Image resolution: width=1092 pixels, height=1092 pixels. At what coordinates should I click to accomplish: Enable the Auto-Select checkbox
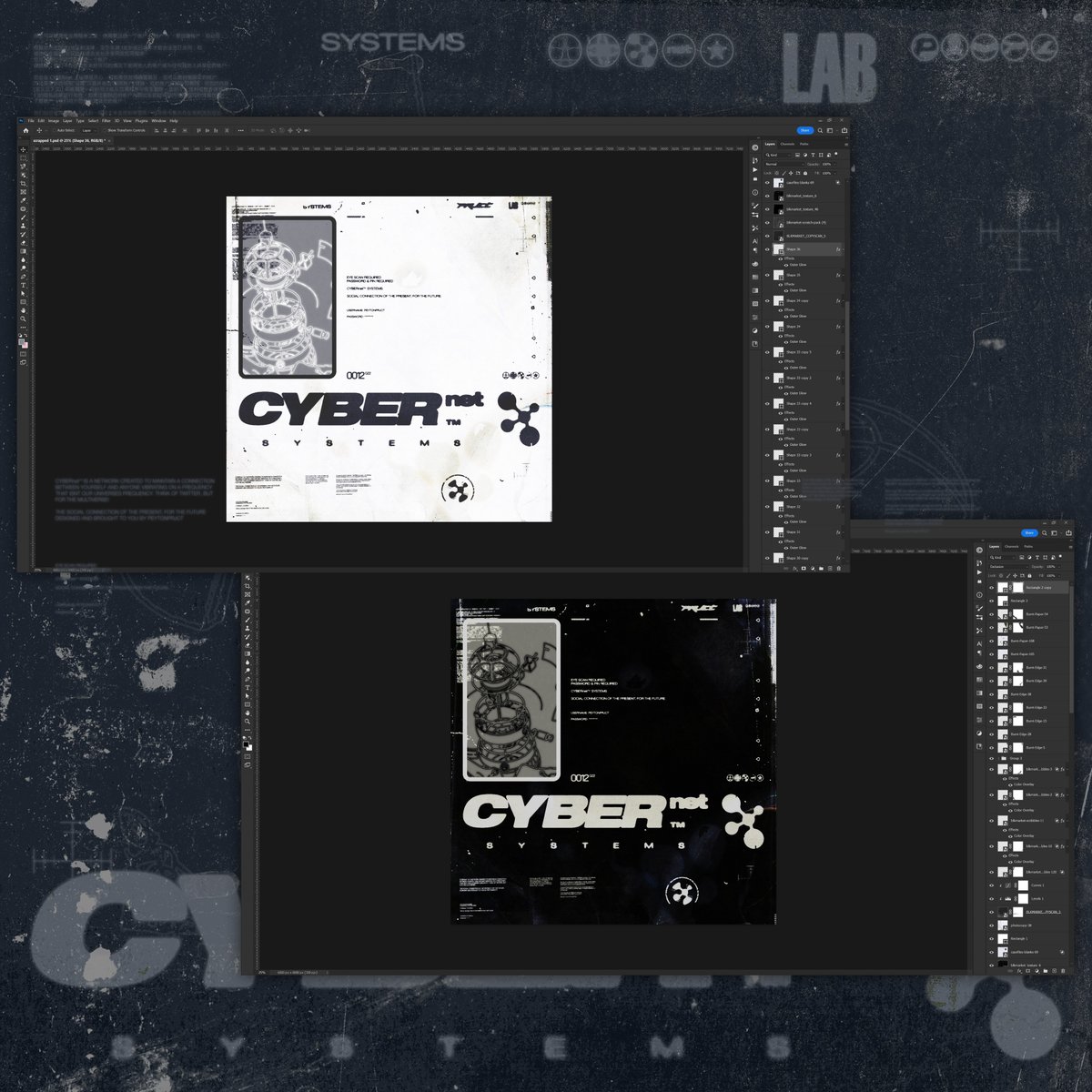55,130
